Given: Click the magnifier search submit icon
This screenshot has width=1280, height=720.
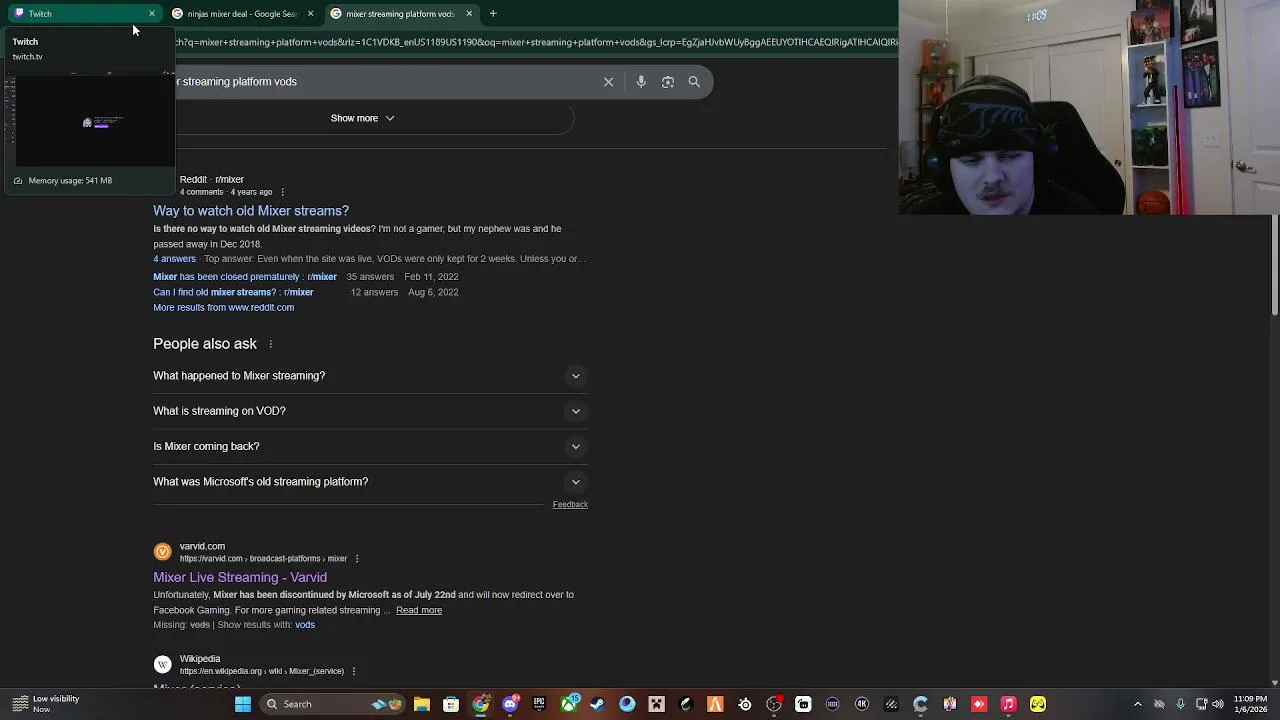Looking at the screenshot, I should [694, 82].
